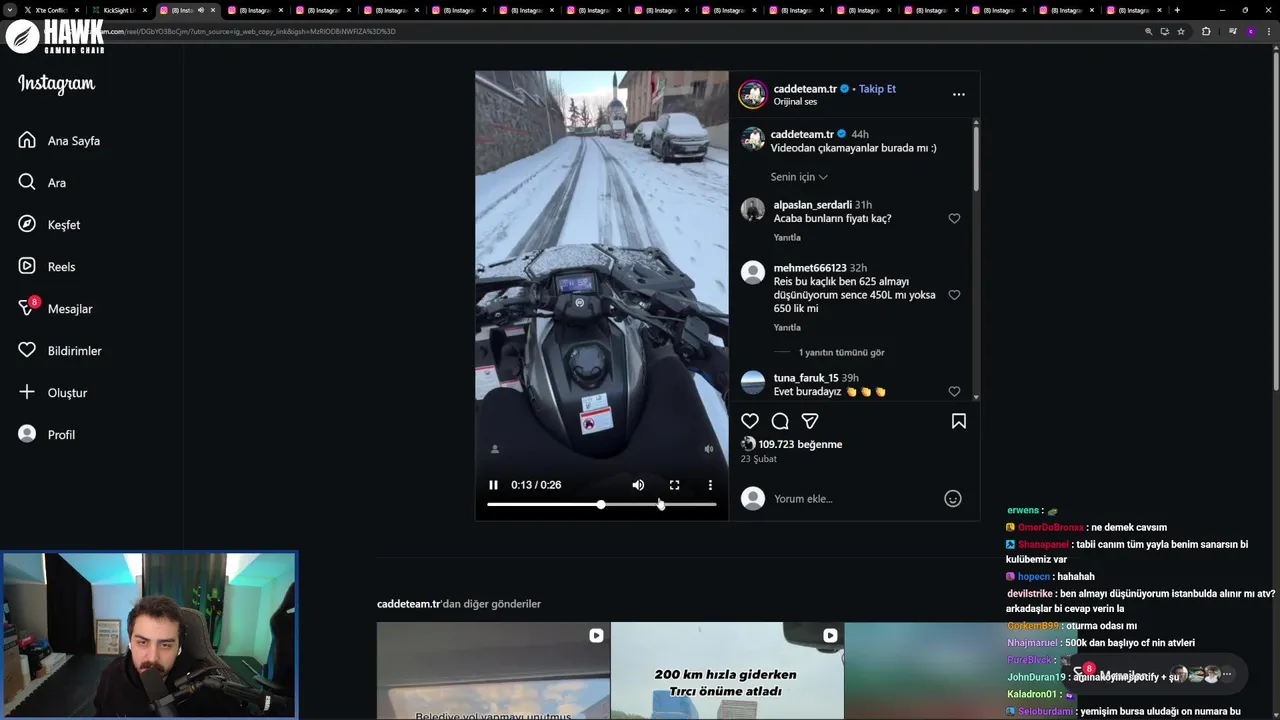This screenshot has height=720, width=1280.
Task: Click the comment bubble icon under the post
Action: pos(780,421)
